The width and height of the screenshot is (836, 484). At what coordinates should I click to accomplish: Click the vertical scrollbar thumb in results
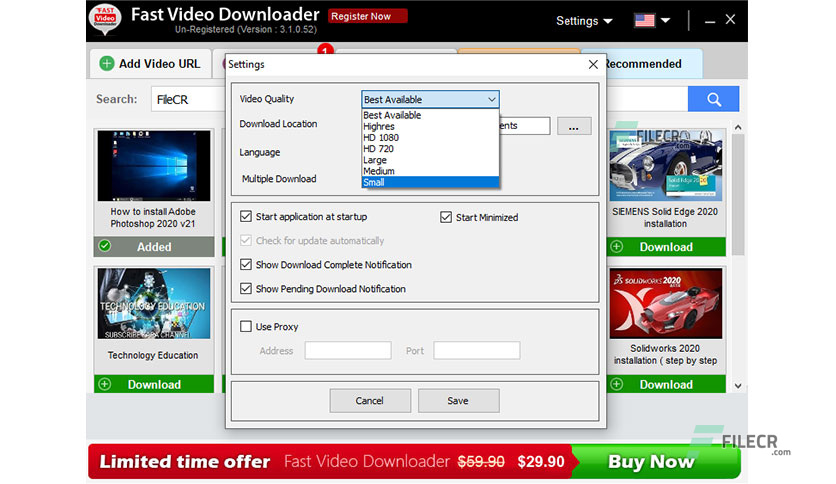(738, 195)
